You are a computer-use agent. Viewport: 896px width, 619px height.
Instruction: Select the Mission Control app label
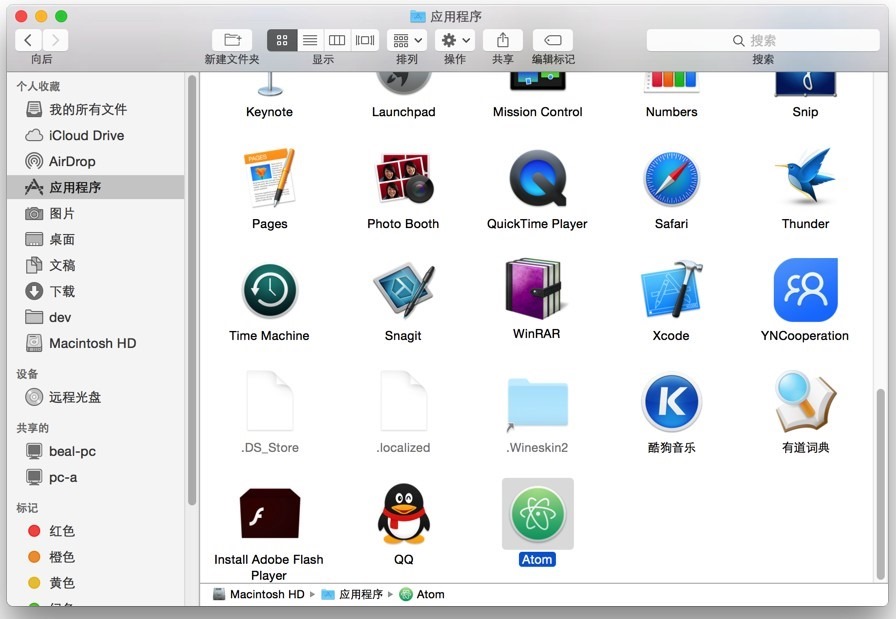click(538, 112)
